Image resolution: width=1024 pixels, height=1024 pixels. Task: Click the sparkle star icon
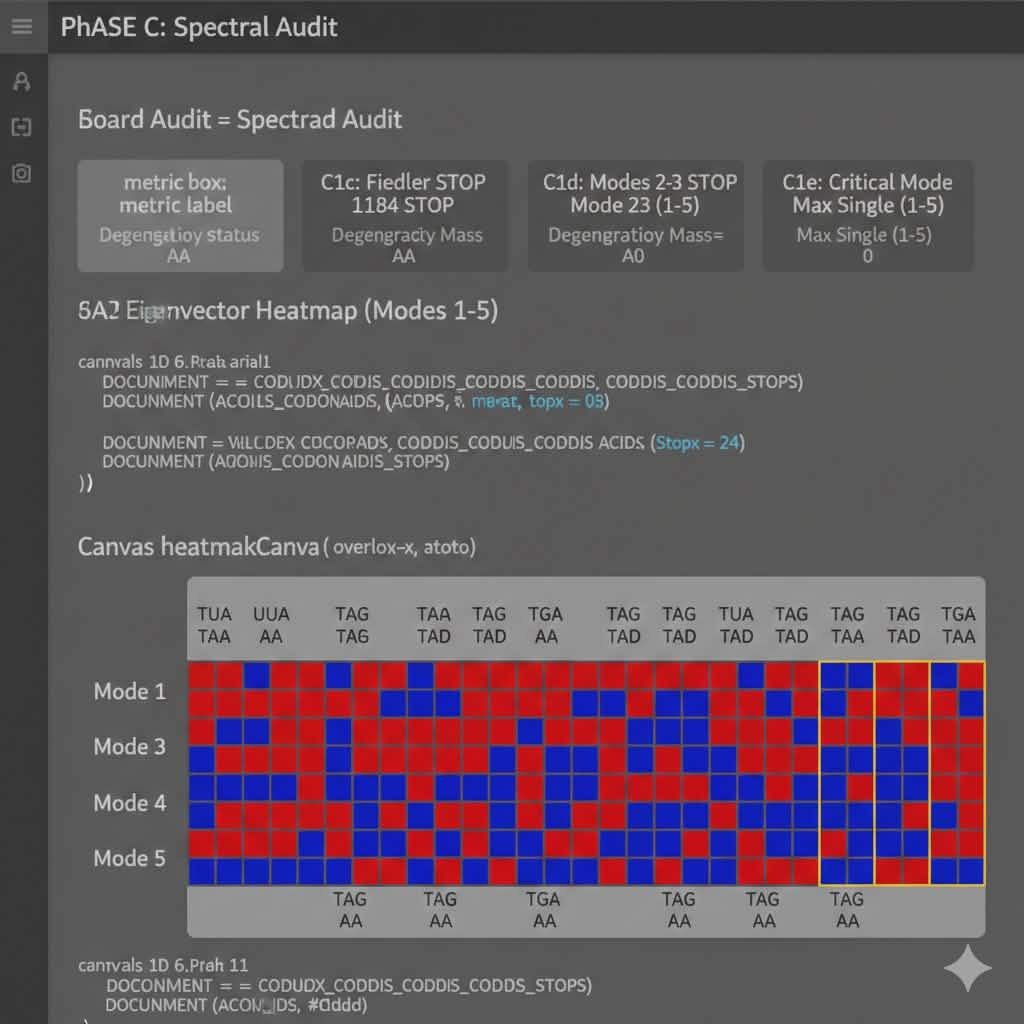(x=967, y=967)
